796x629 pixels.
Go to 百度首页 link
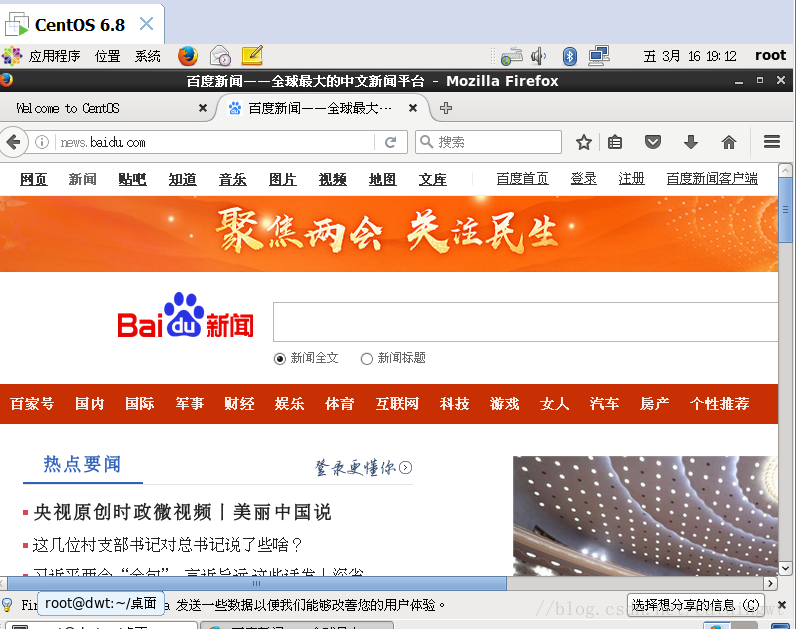click(522, 179)
